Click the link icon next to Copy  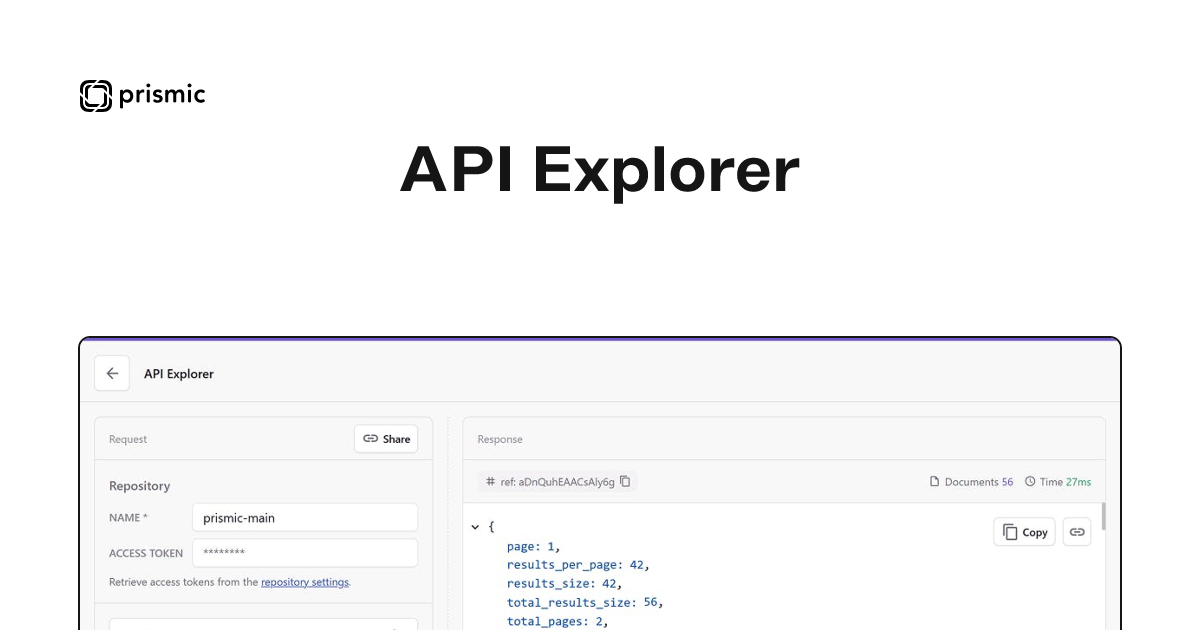point(1077,532)
